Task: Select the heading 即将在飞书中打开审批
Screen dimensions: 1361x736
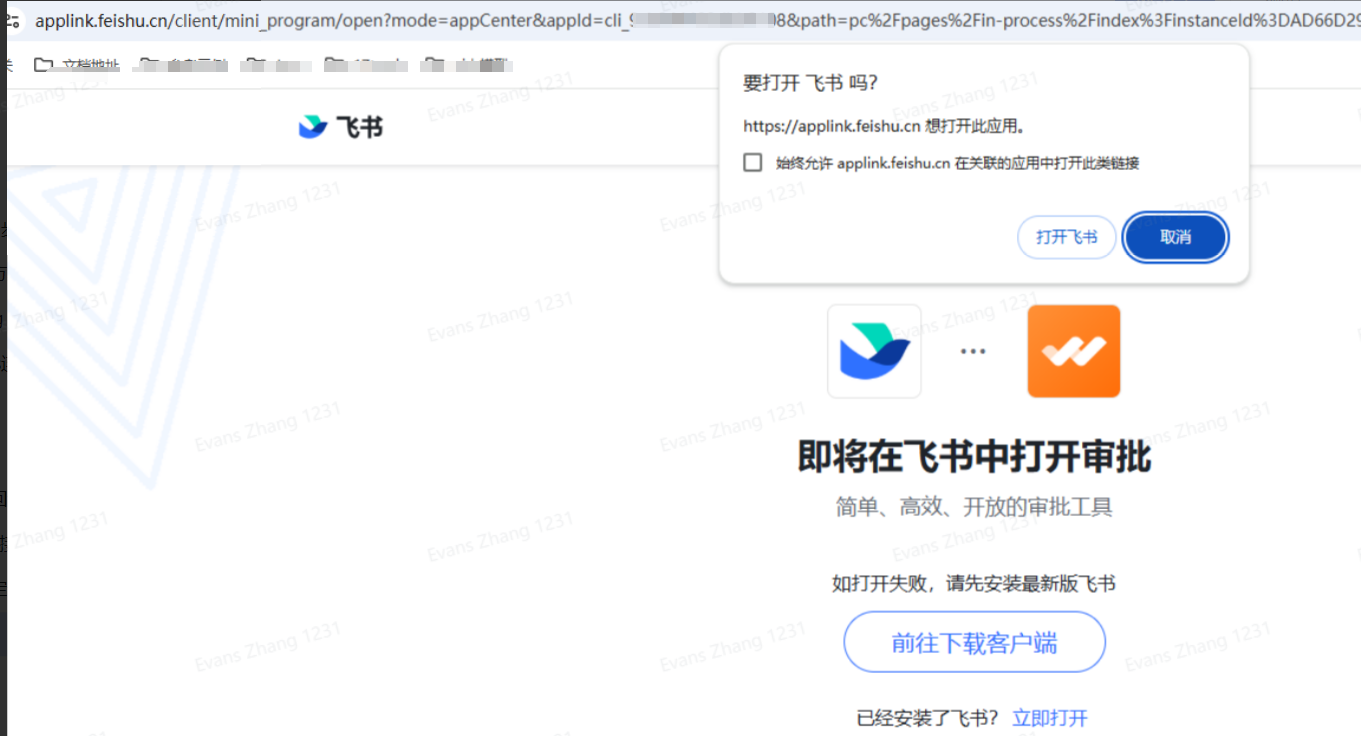Action: click(x=974, y=457)
